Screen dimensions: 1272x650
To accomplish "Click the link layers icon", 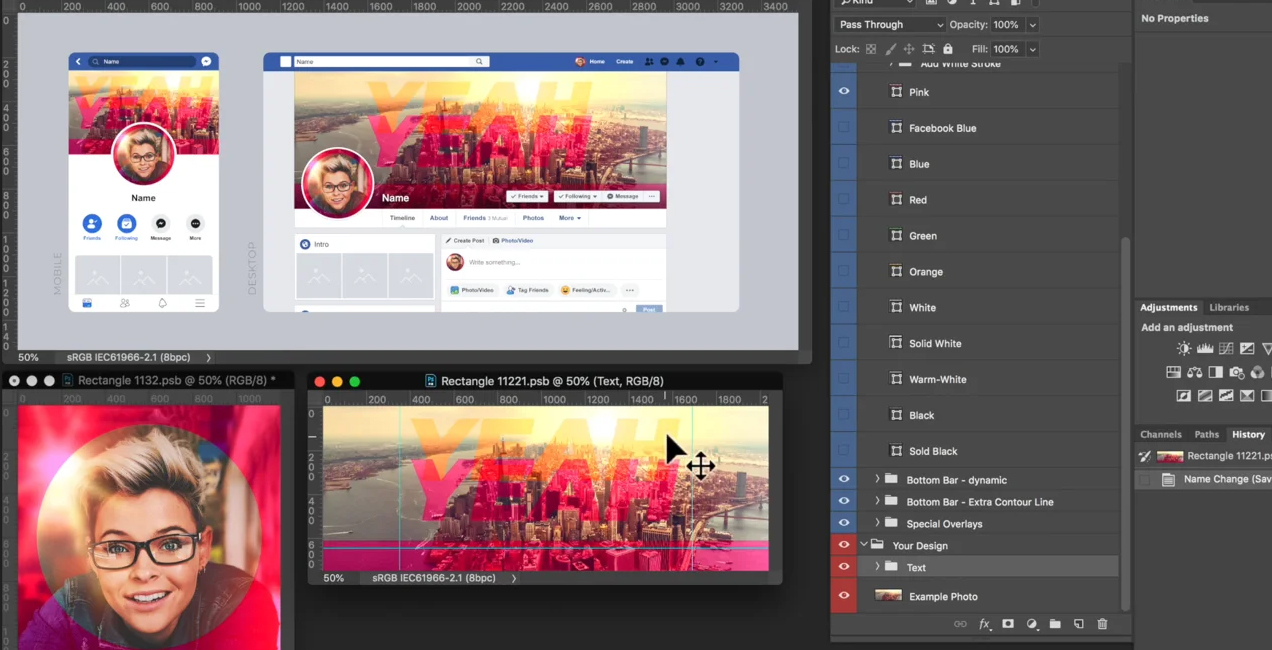I will click(x=960, y=624).
